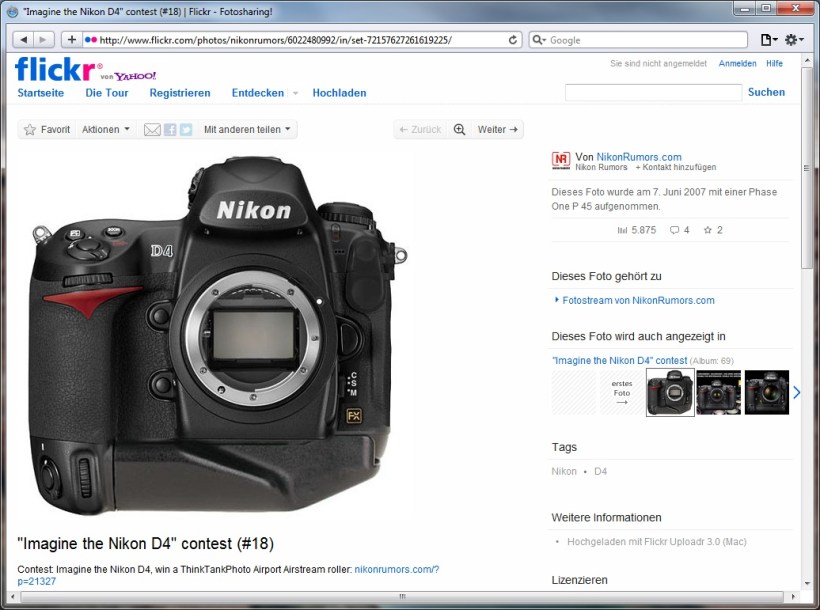This screenshot has width=820, height=610.
Task: Open comments via speech bubble icon
Action: [676, 229]
